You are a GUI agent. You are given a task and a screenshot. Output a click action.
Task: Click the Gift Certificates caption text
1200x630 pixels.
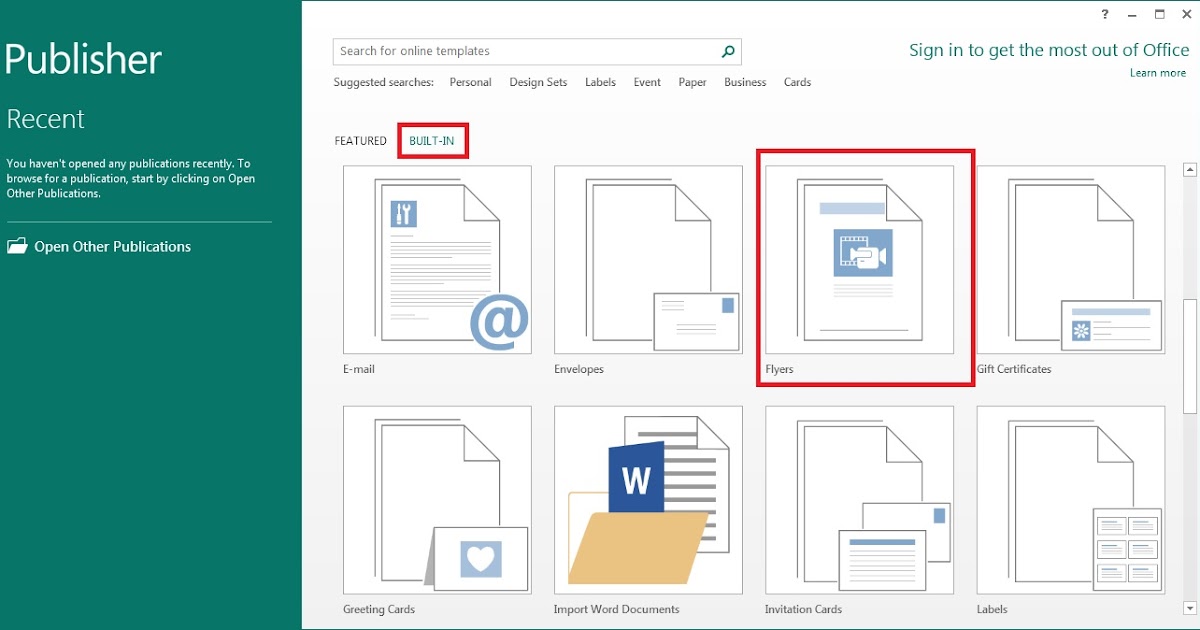pyautogui.click(x=1014, y=369)
